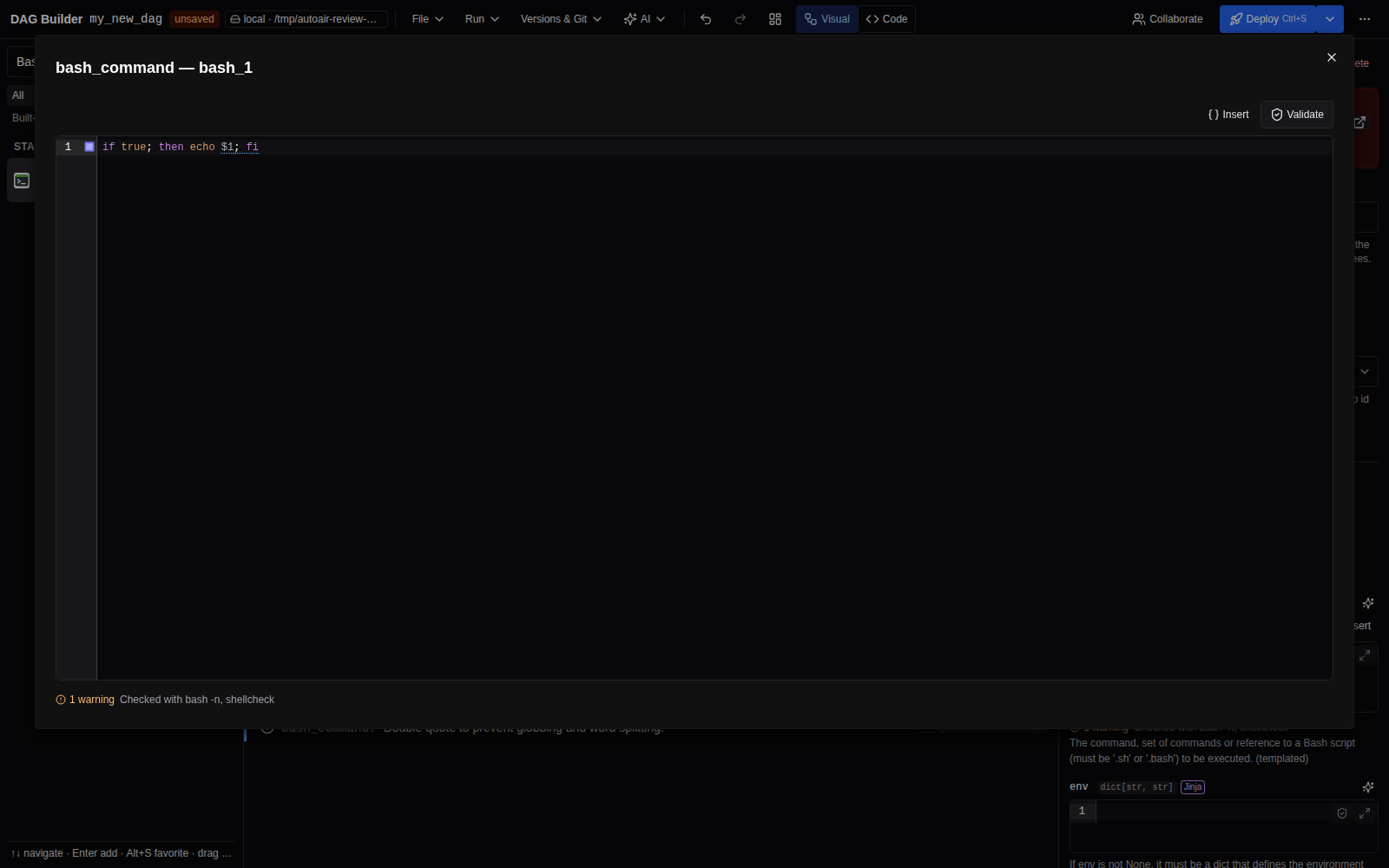The height and width of the screenshot is (868, 1389).
Task: Click the AI sparkle icon above 'sert'
Action: click(x=1368, y=603)
